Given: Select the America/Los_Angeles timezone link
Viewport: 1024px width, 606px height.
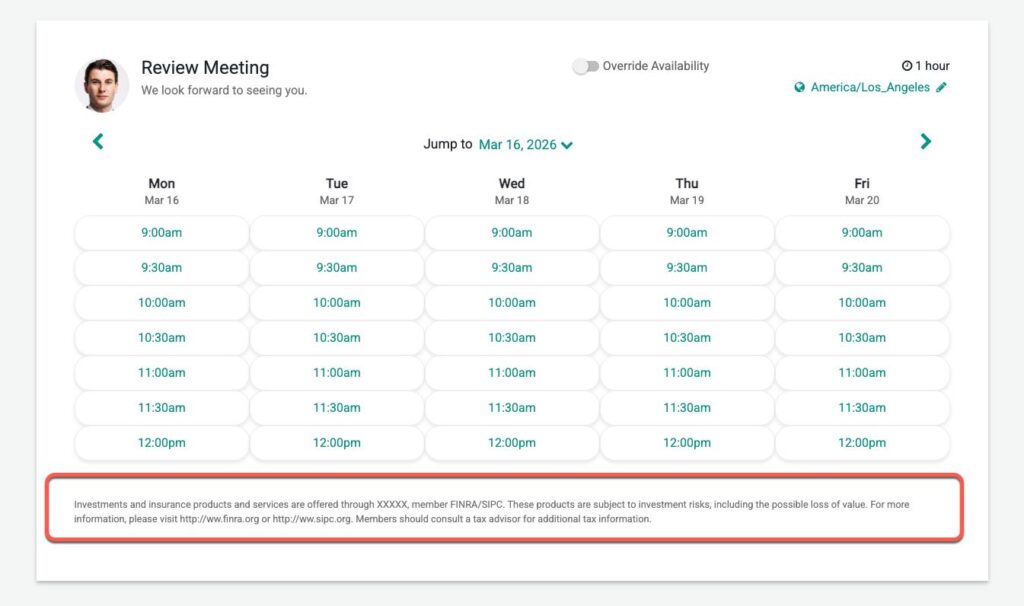Looking at the screenshot, I should 870,88.
